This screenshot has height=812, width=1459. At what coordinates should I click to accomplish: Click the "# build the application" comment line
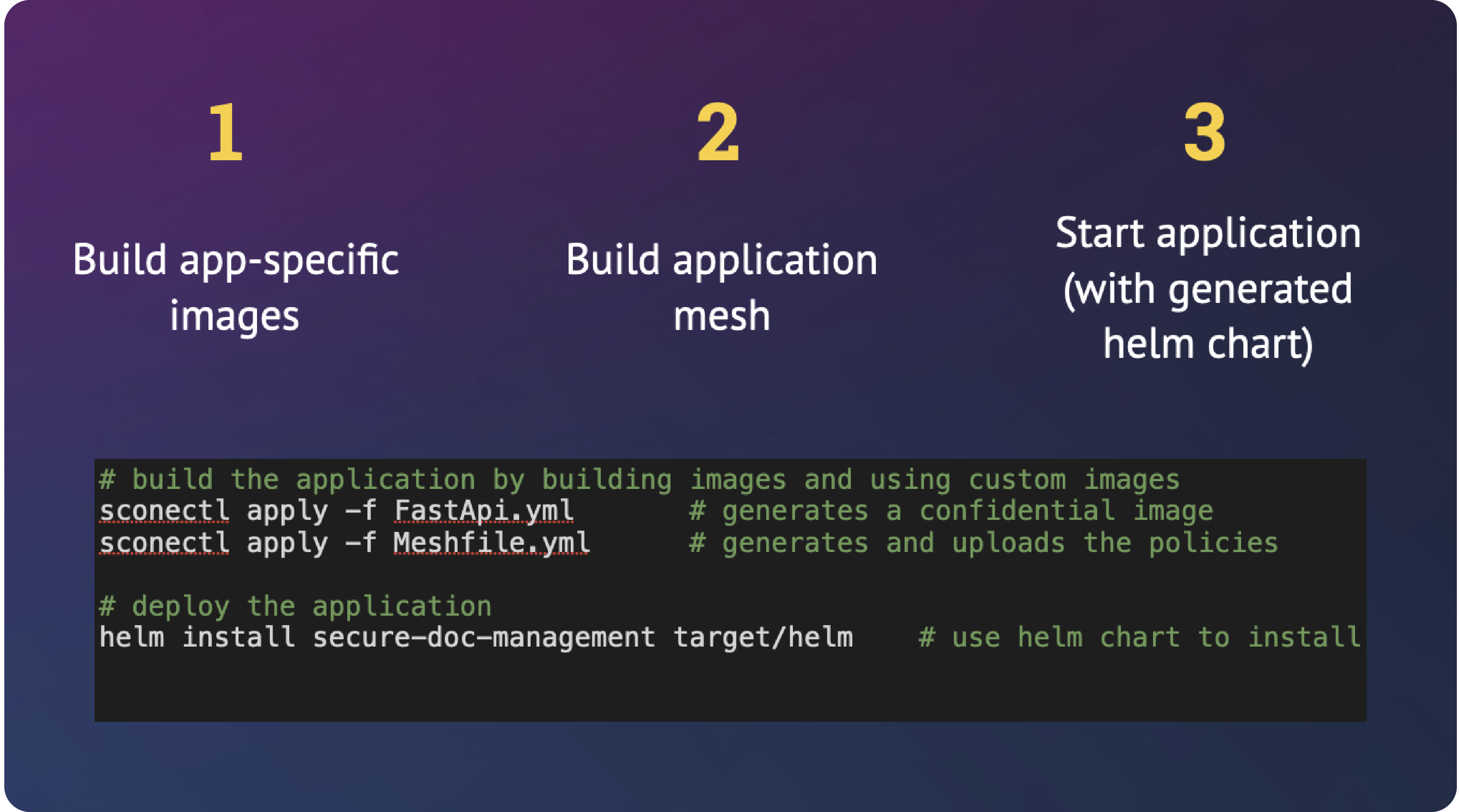click(x=639, y=479)
